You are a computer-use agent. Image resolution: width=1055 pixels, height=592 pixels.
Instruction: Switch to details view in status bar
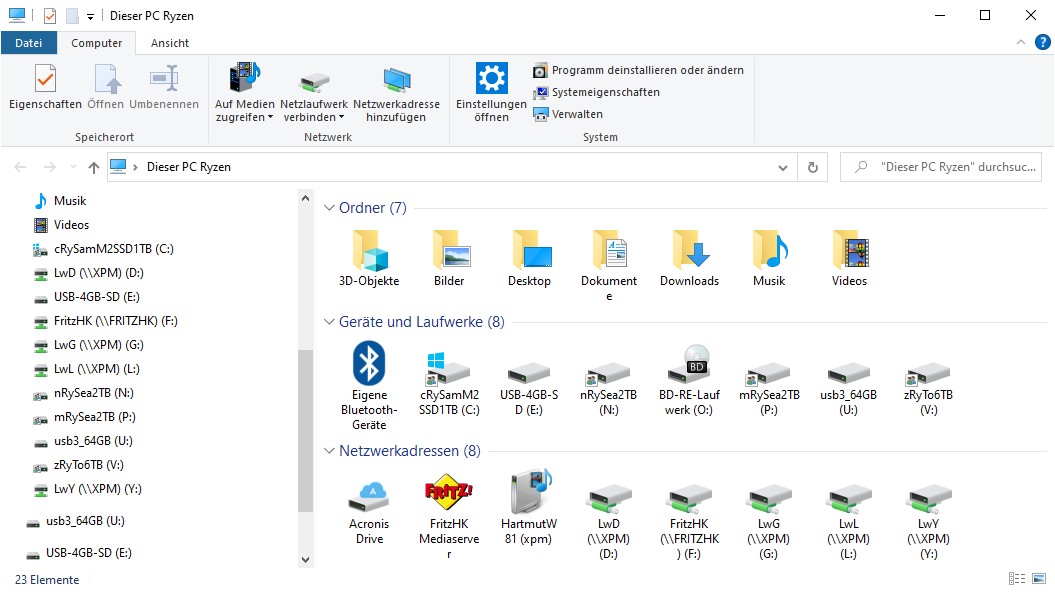click(1017, 579)
